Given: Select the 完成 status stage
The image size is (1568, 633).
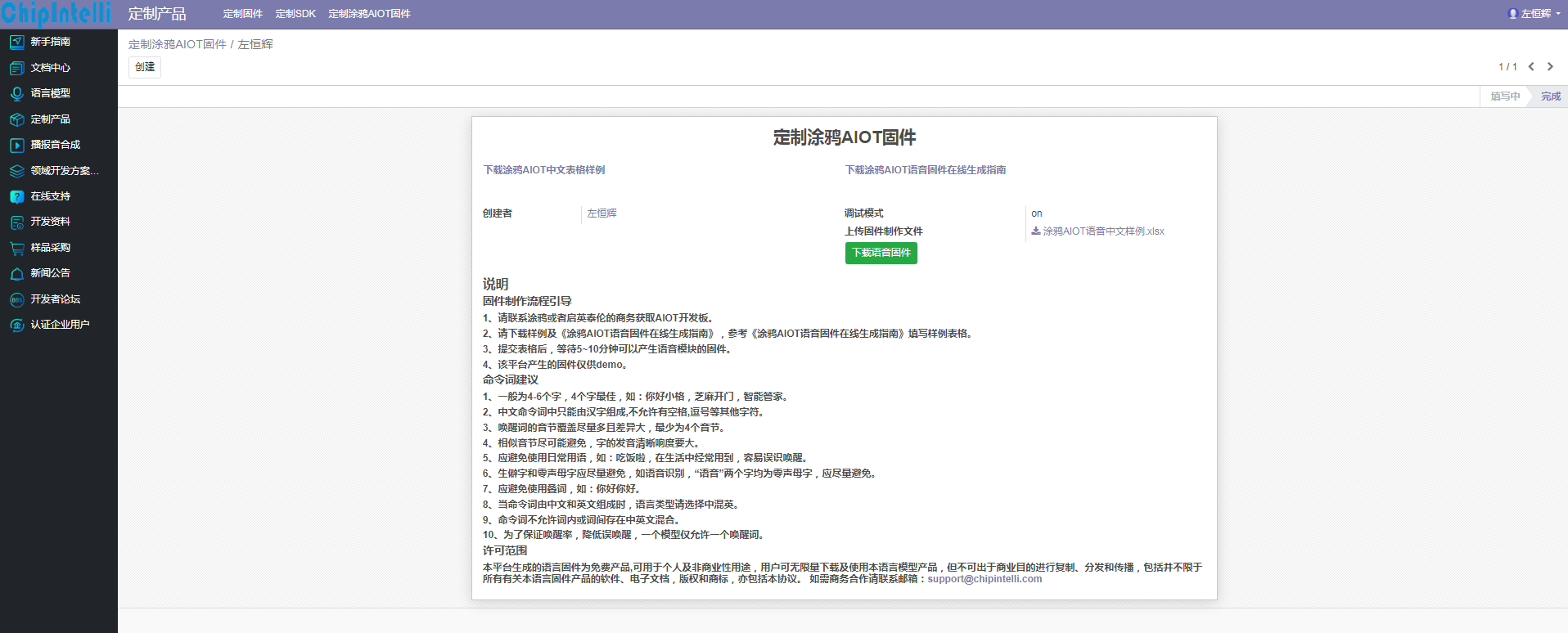Looking at the screenshot, I should click(x=1551, y=97).
